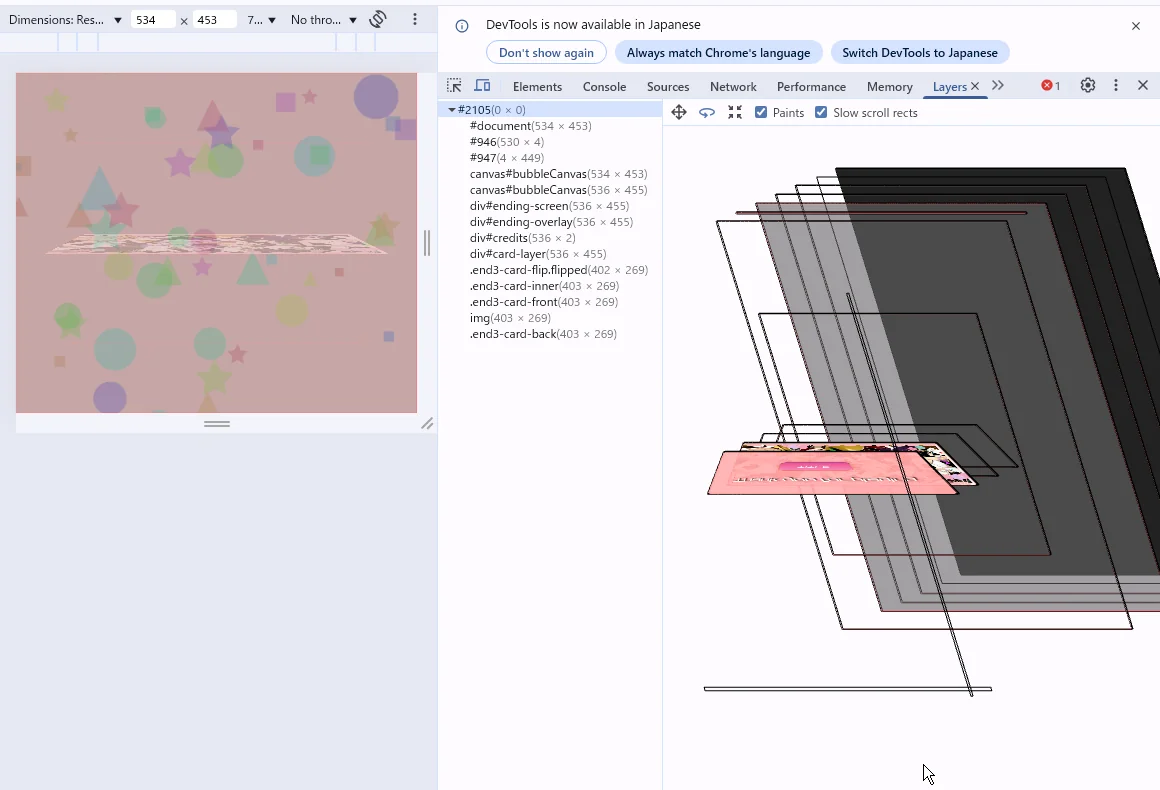
Task: Open the Customize DevTools three-dot menu
Action: 1116,86
